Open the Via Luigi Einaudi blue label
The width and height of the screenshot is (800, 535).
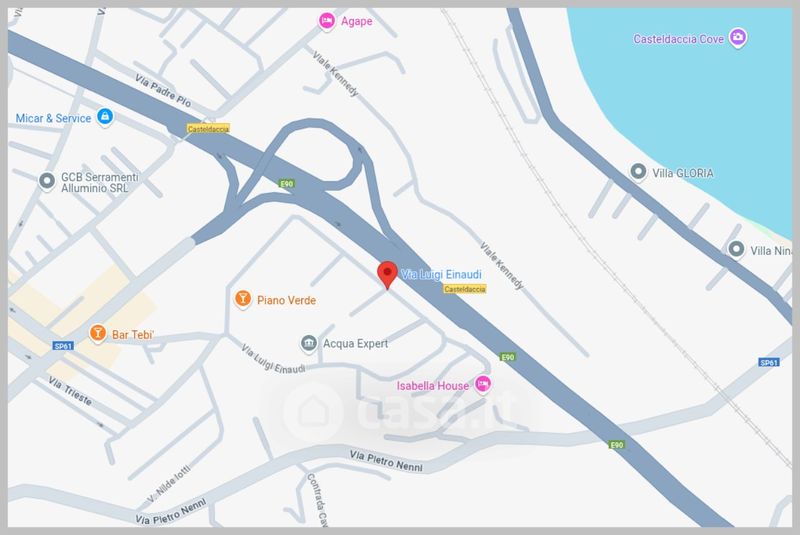(441, 274)
